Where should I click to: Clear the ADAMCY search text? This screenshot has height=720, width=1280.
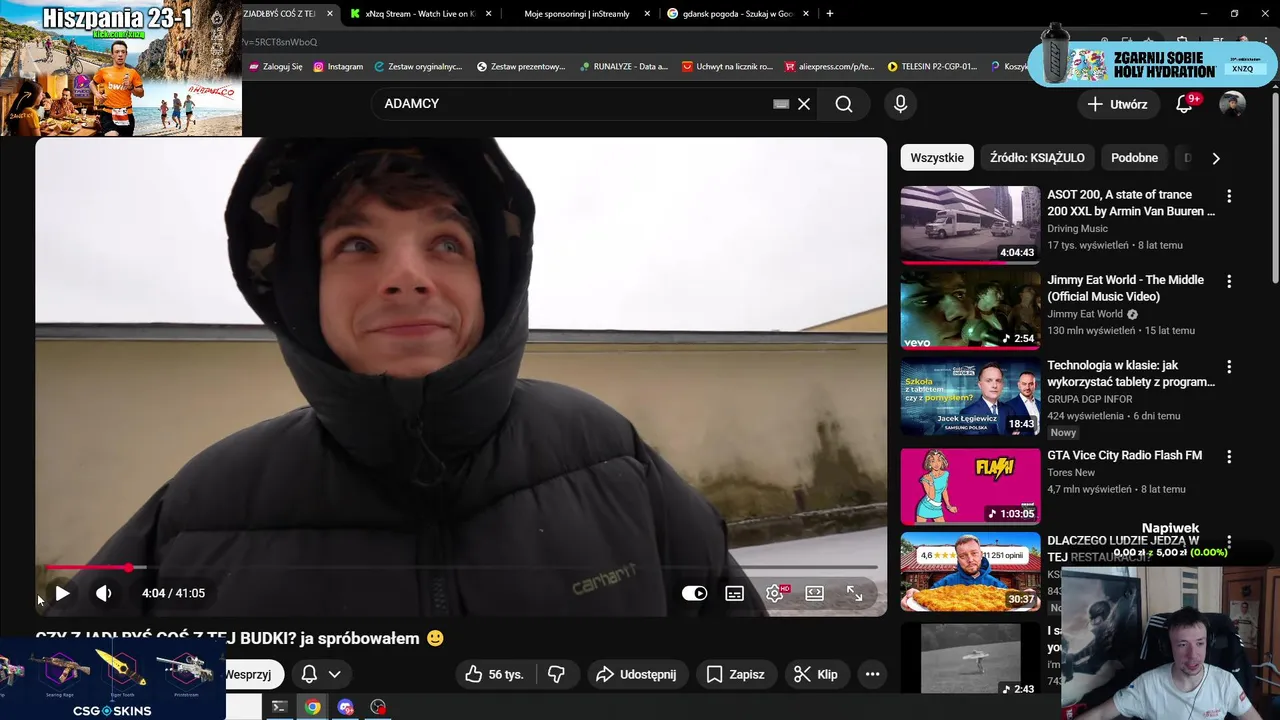(803, 104)
